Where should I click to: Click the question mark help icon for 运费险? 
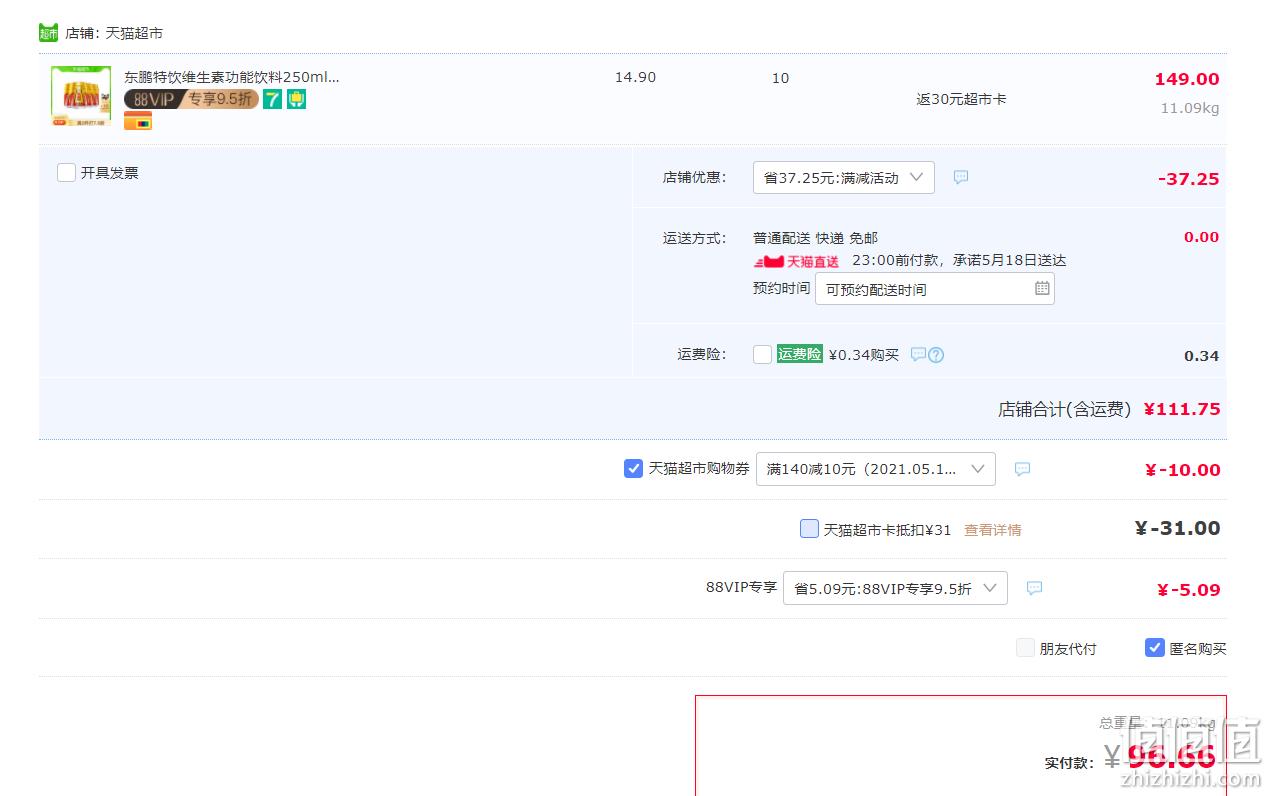tap(936, 354)
